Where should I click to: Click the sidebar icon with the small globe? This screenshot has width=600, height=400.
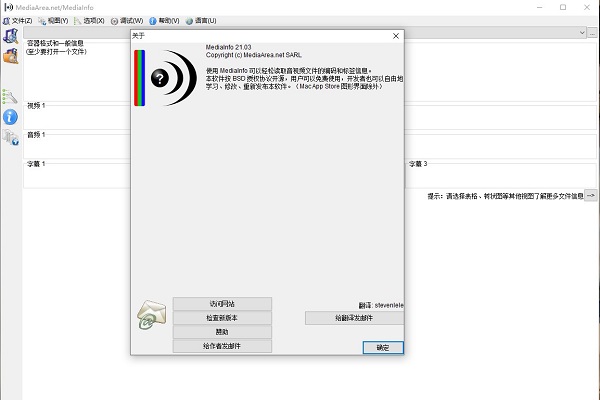(x=10, y=137)
